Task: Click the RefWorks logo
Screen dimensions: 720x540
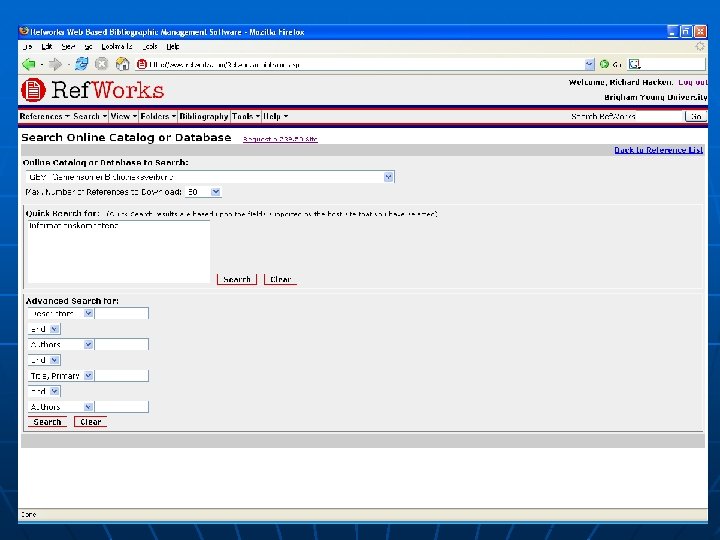Action: pos(93,90)
